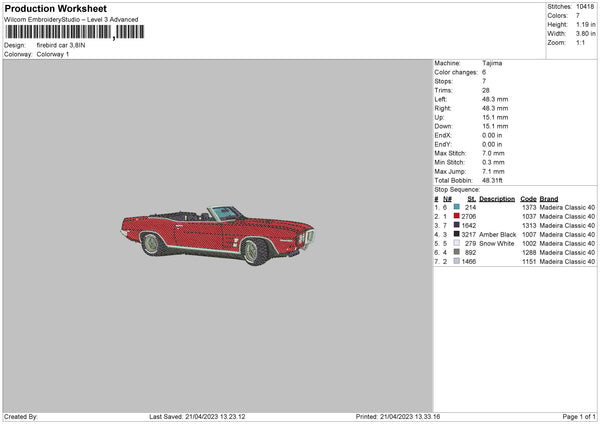Screen dimensions: 600x424
Task: Click the Max Jump value 7.1 mm
Action: point(493,171)
